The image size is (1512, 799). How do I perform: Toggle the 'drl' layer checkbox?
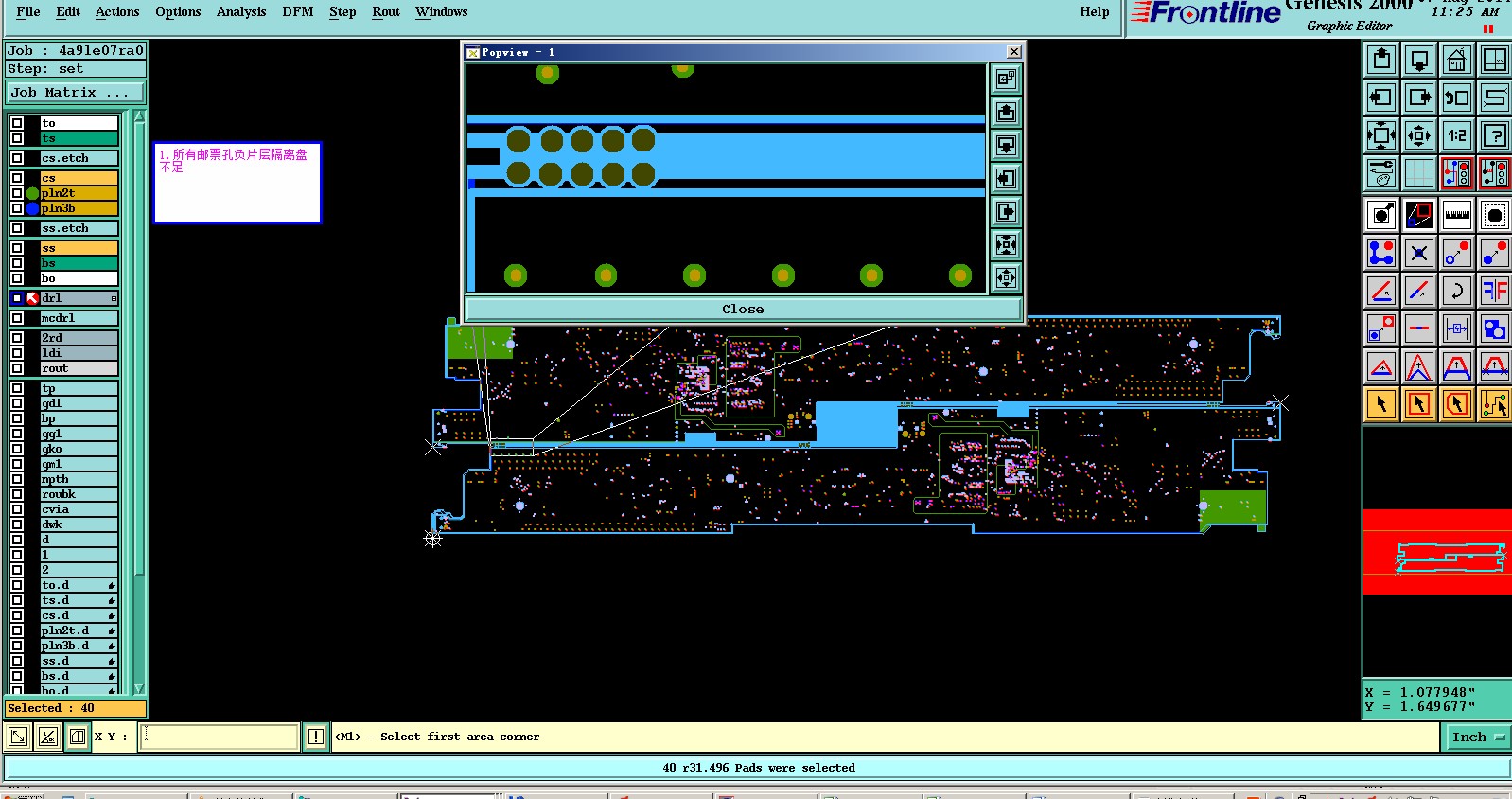[x=17, y=298]
